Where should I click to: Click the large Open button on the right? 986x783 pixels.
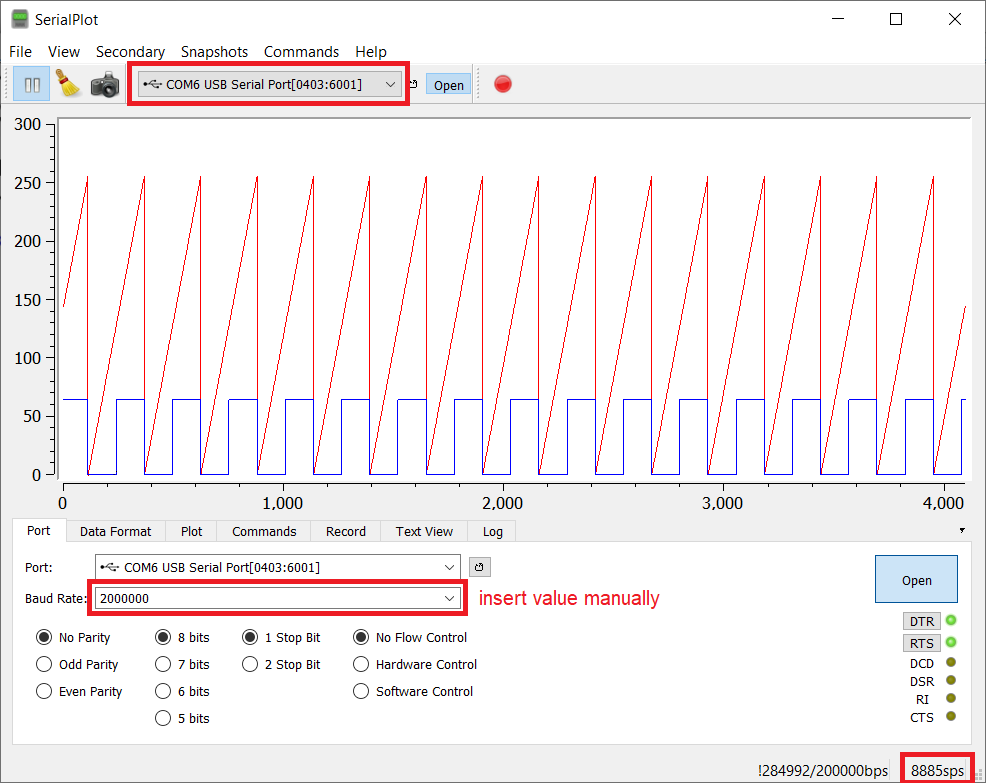[916, 579]
